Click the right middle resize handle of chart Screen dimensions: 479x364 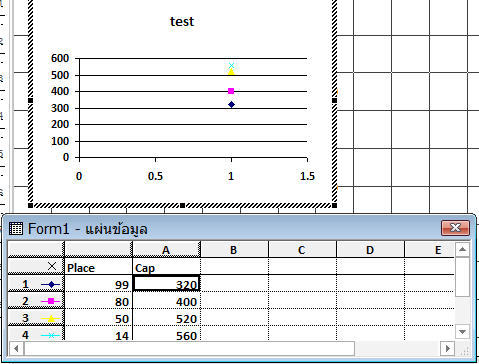click(334, 100)
